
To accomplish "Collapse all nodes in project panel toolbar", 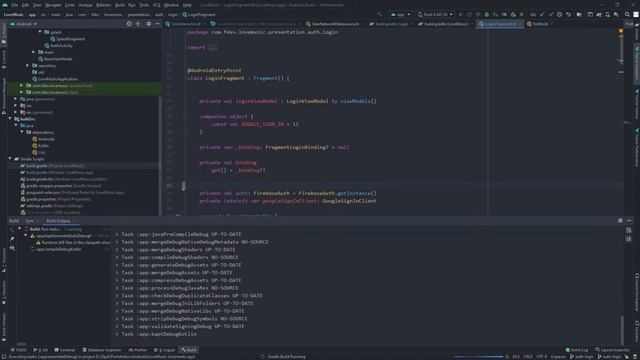I will click(x=138, y=24).
